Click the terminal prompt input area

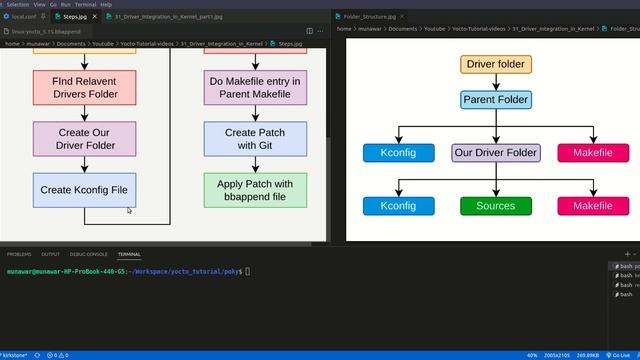pos(248,271)
